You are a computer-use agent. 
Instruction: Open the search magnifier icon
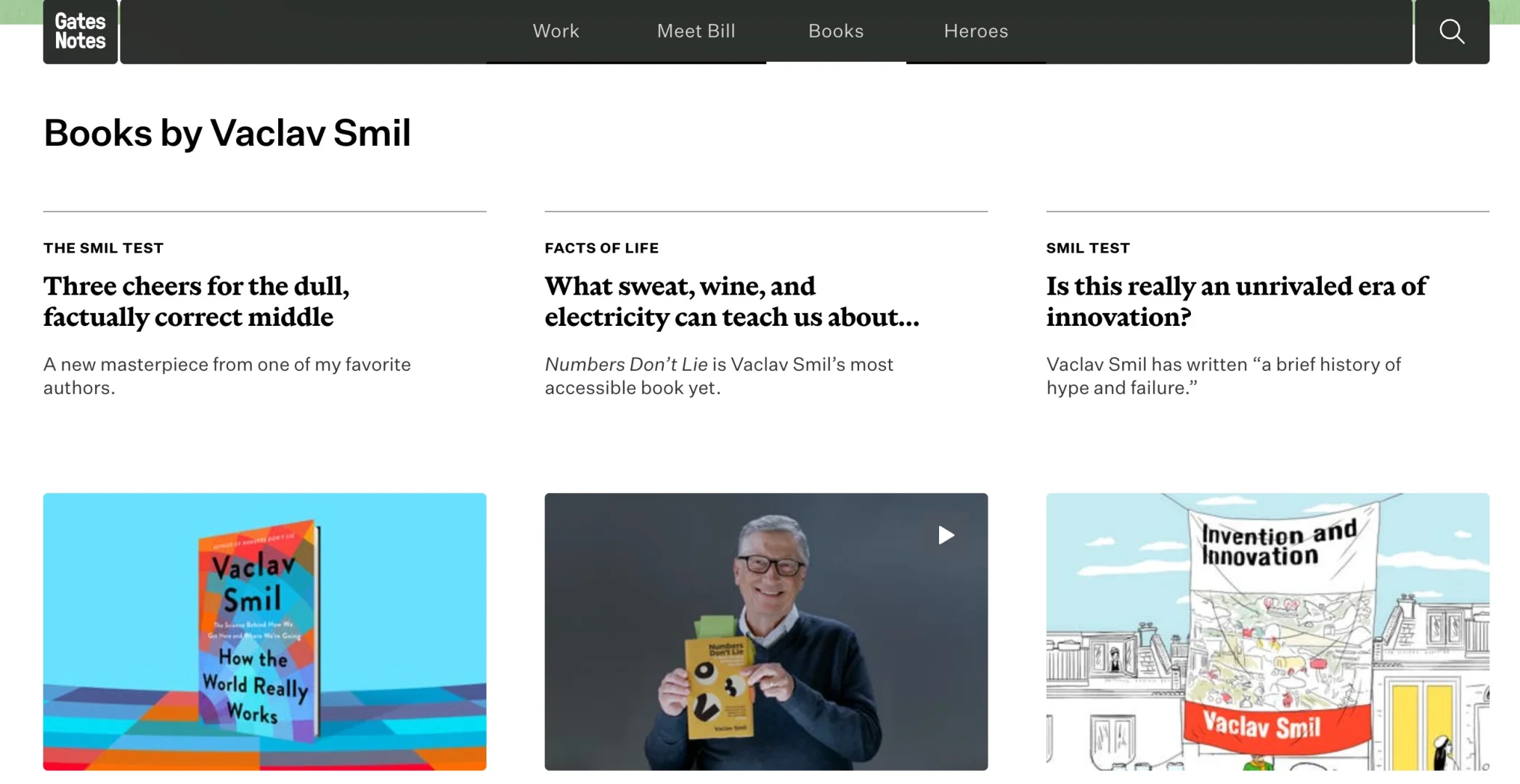(x=1452, y=31)
